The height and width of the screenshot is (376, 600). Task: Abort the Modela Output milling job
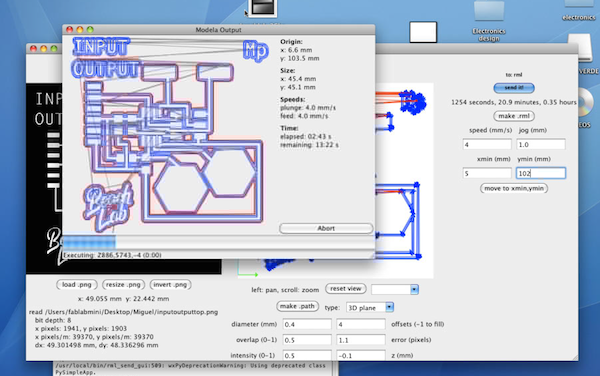click(x=326, y=228)
